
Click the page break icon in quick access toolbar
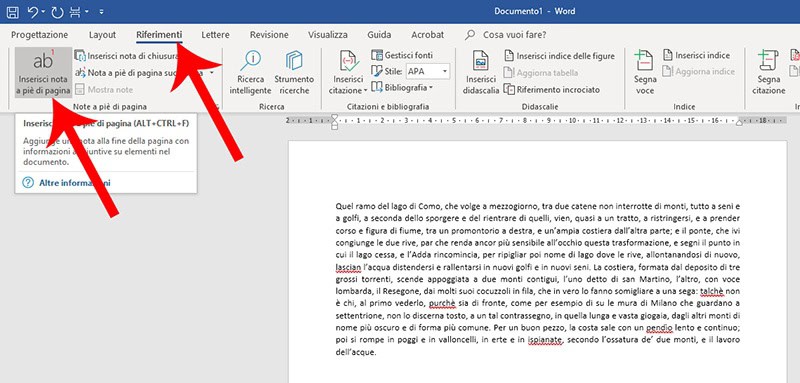75,11
